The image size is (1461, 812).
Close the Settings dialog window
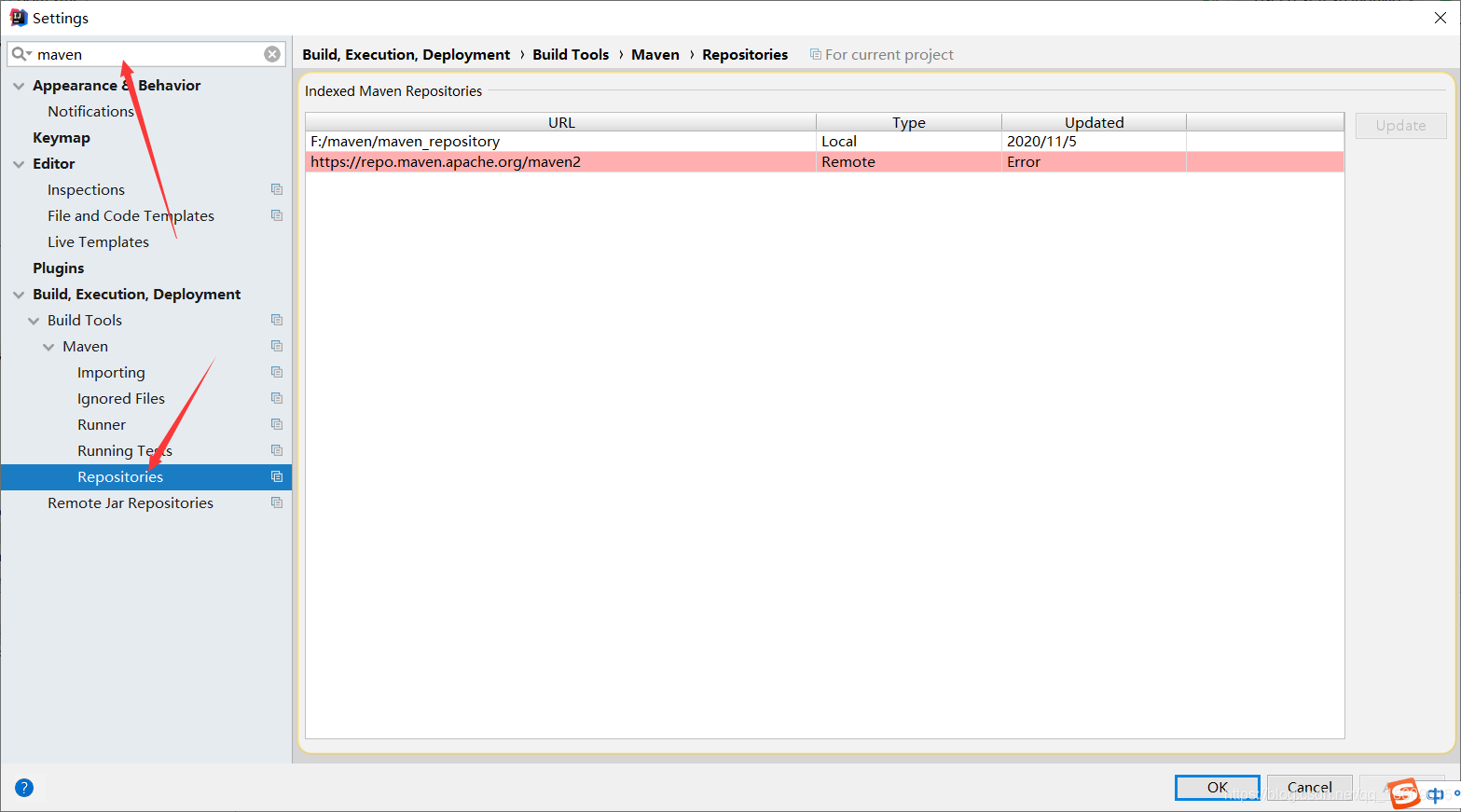click(x=1440, y=18)
